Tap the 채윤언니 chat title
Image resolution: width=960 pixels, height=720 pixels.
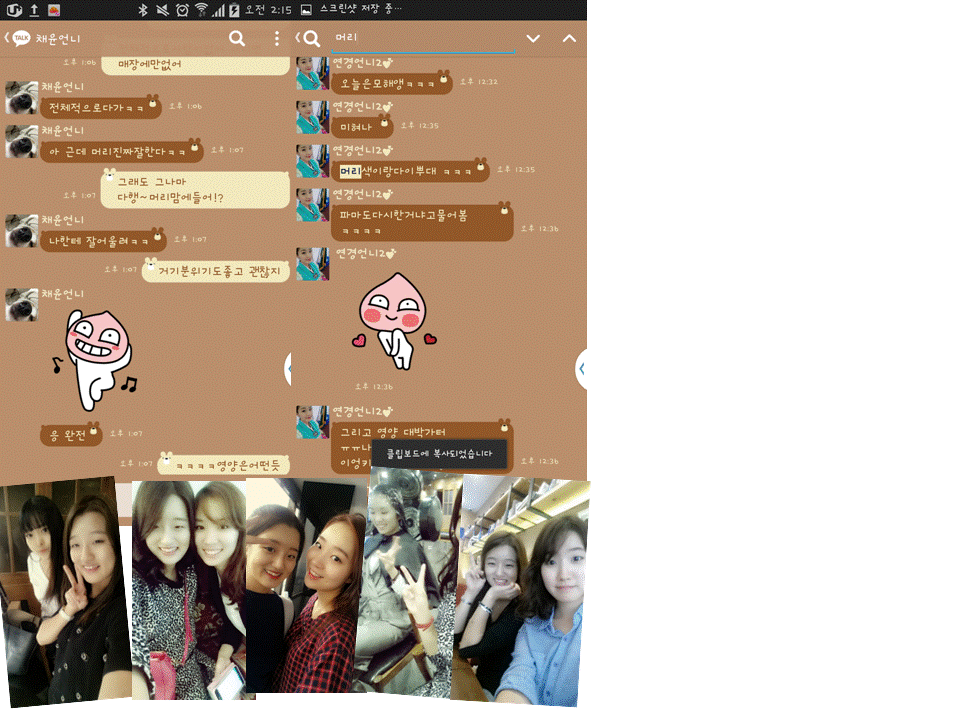(58, 39)
